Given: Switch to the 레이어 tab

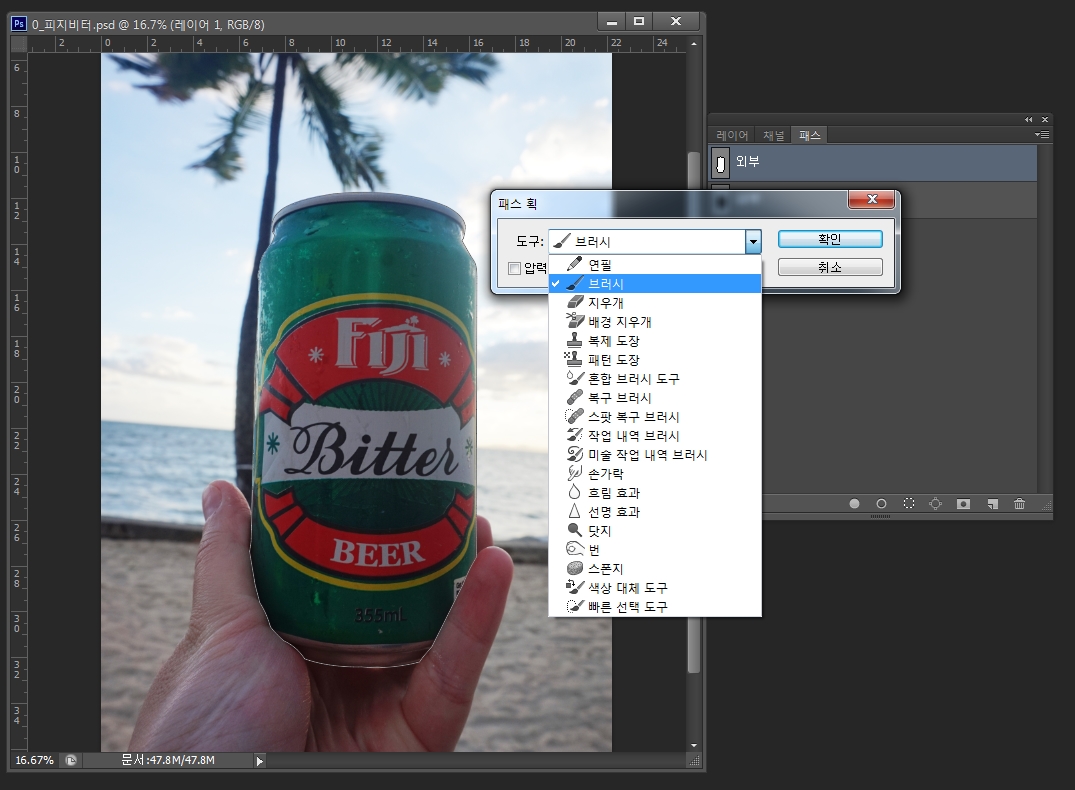Looking at the screenshot, I should click(x=732, y=136).
